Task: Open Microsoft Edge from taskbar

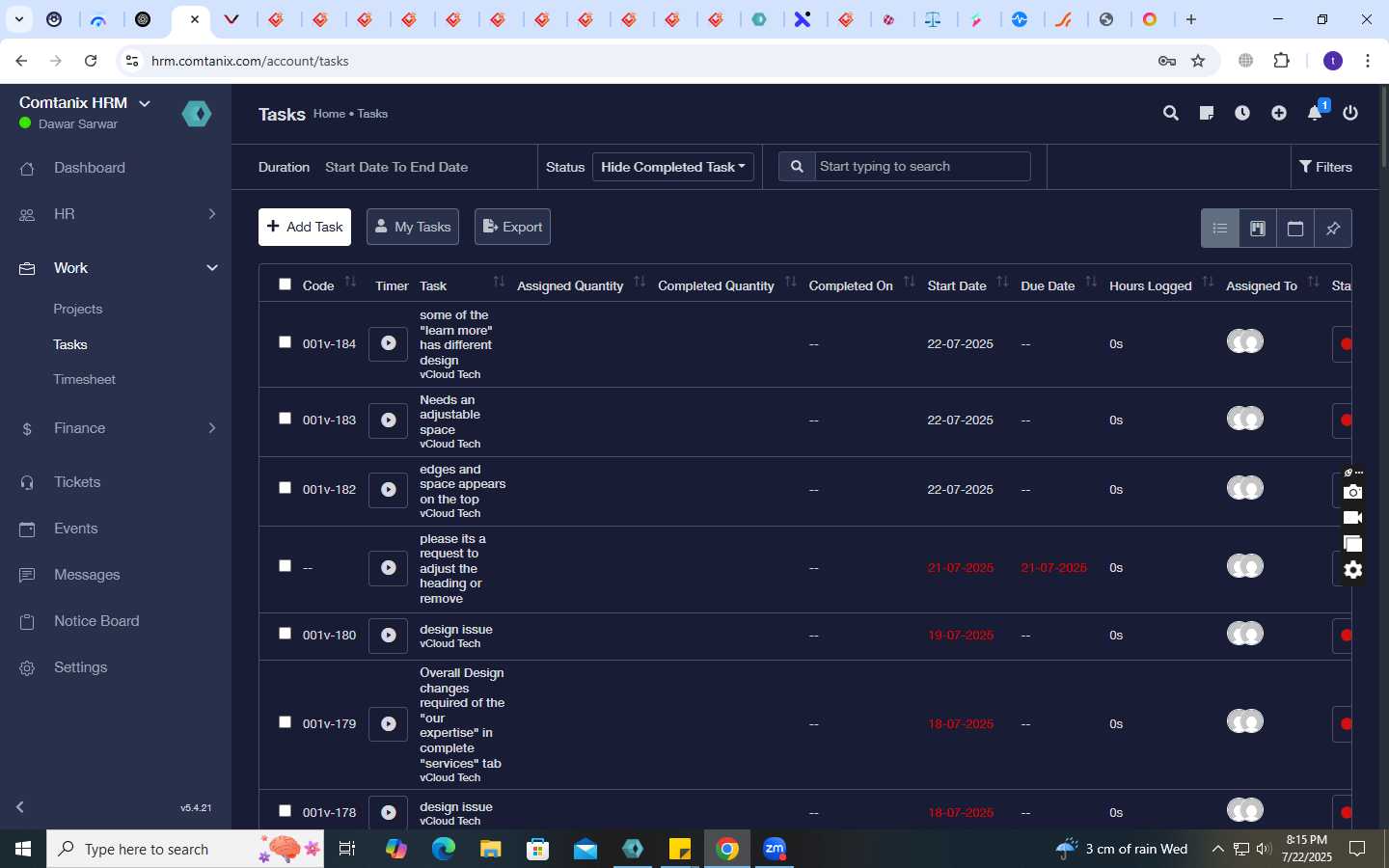Action: point(444,849)
